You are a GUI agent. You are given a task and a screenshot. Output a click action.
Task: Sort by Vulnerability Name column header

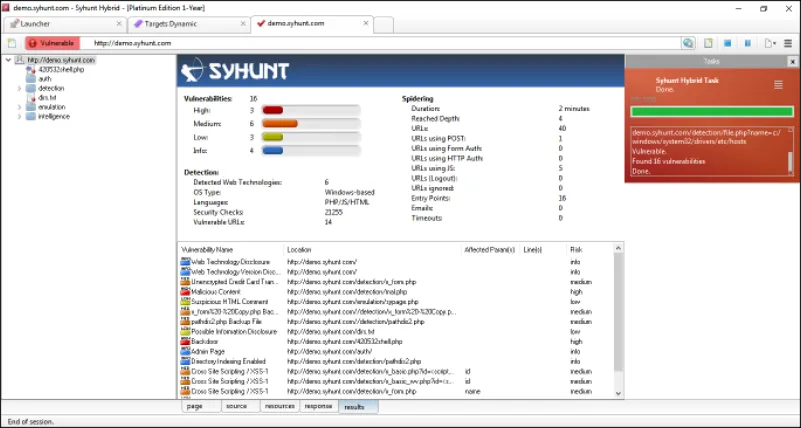pyautogui.click(x=231, y=250)
